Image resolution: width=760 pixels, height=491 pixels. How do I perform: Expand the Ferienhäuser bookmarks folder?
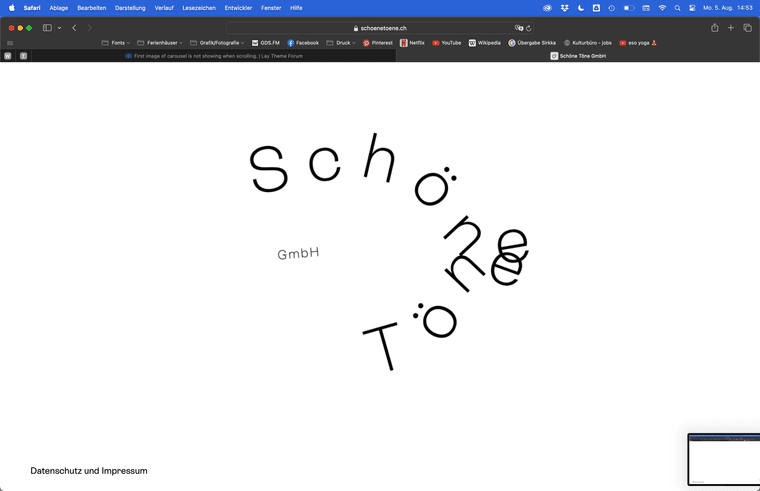click(x=160, y=43)
